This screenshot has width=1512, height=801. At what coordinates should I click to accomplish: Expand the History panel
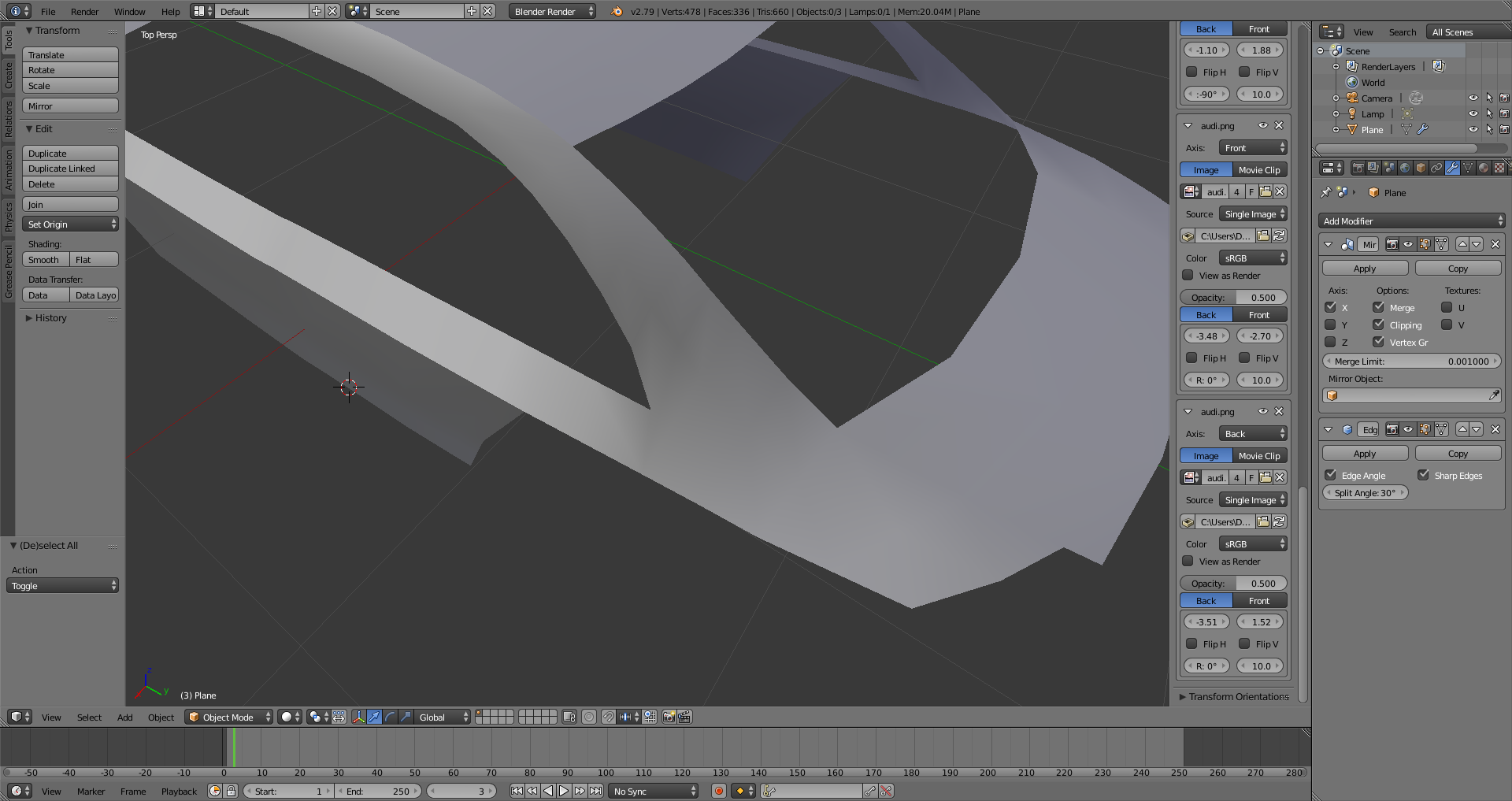(x=50, y=318)
